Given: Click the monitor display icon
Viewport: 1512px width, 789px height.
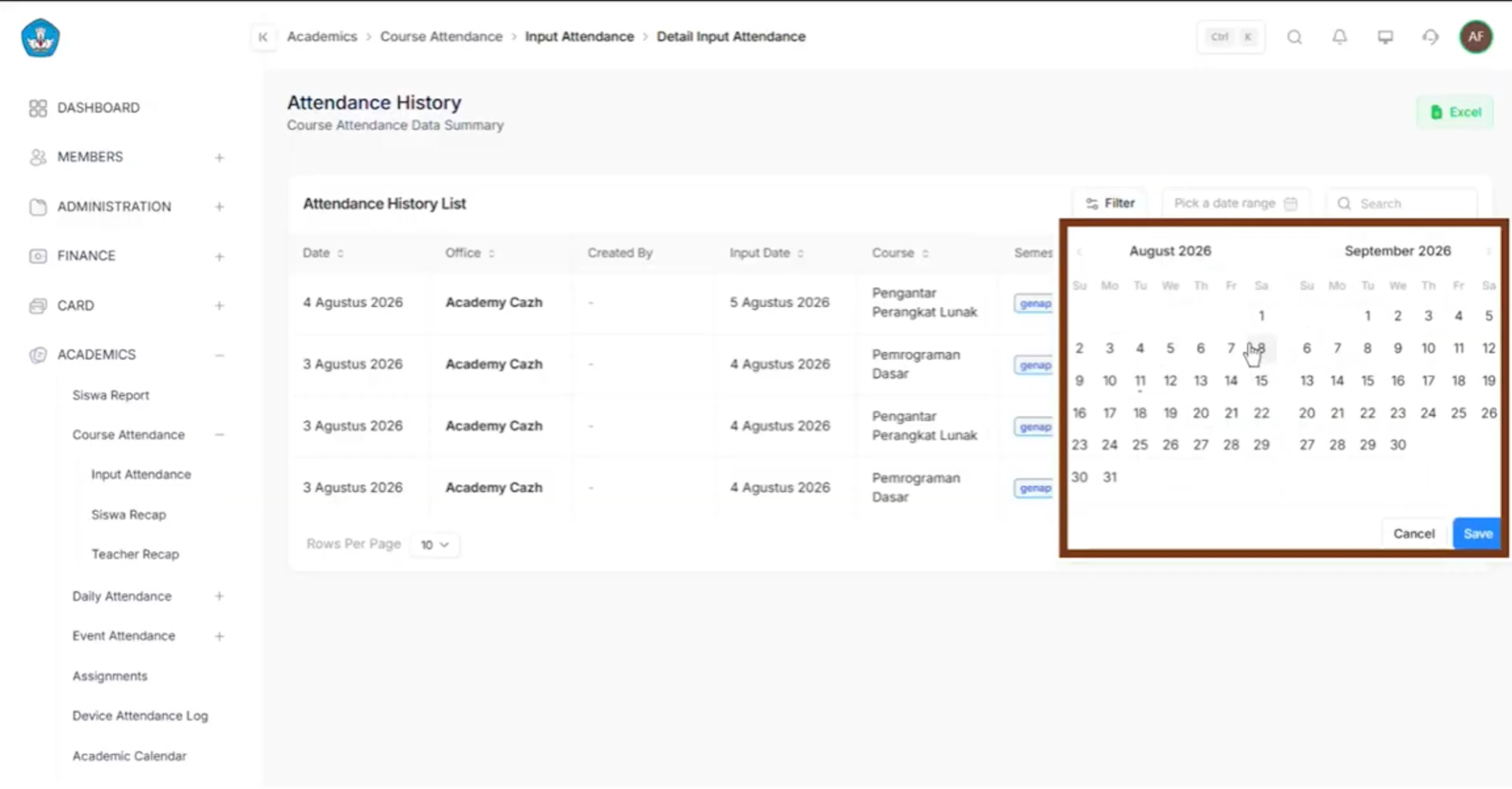Looking at the screenshot, I should 1385,37.
